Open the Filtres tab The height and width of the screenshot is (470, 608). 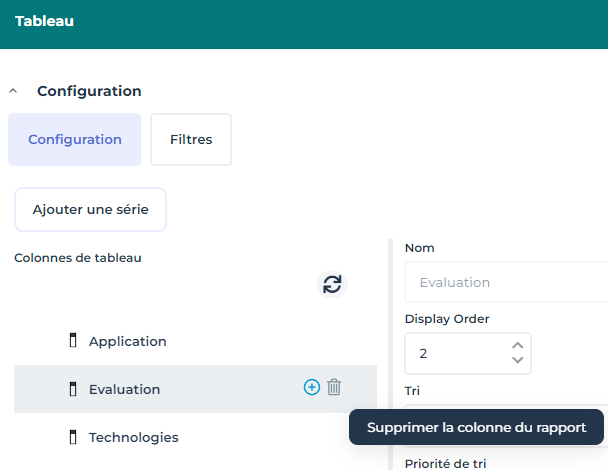(x=191, y=139)
